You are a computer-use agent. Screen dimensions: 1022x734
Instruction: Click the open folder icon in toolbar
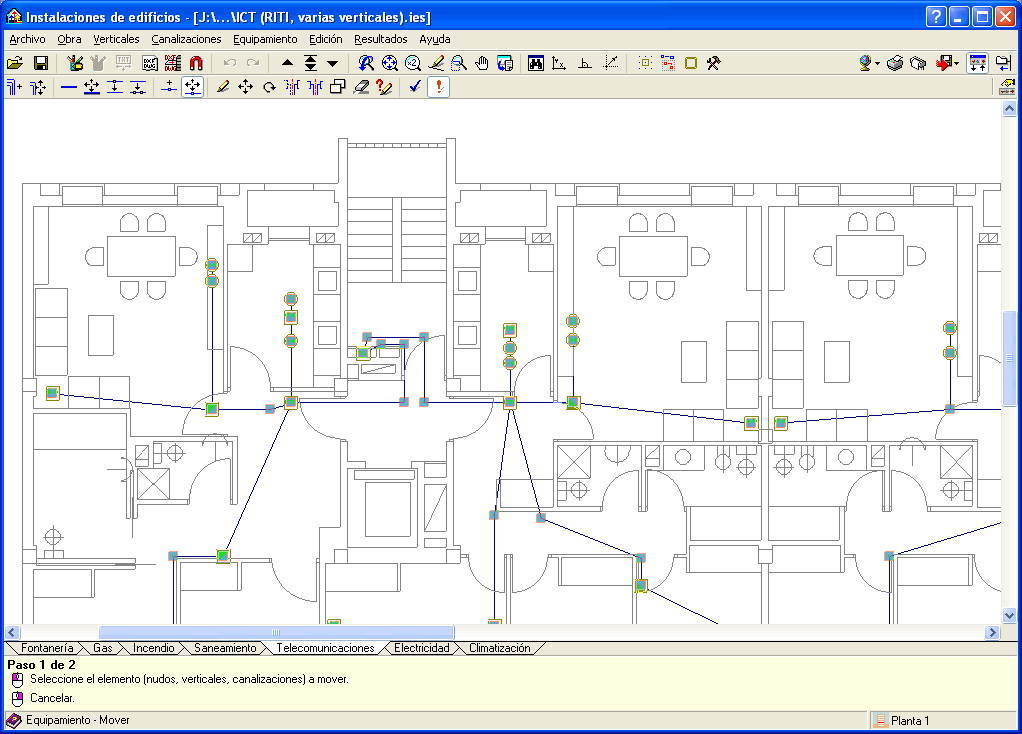tap(14, 63)
